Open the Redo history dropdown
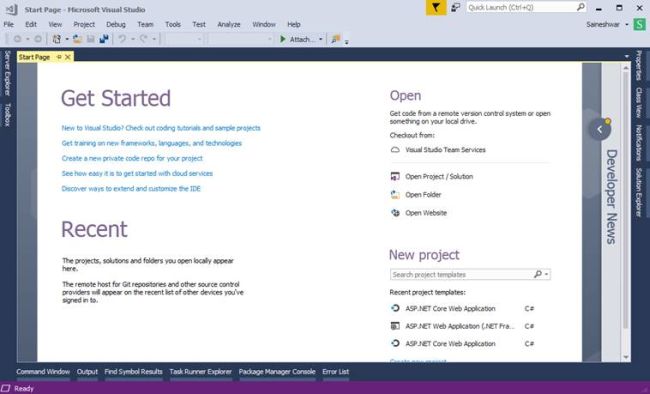 153,39
